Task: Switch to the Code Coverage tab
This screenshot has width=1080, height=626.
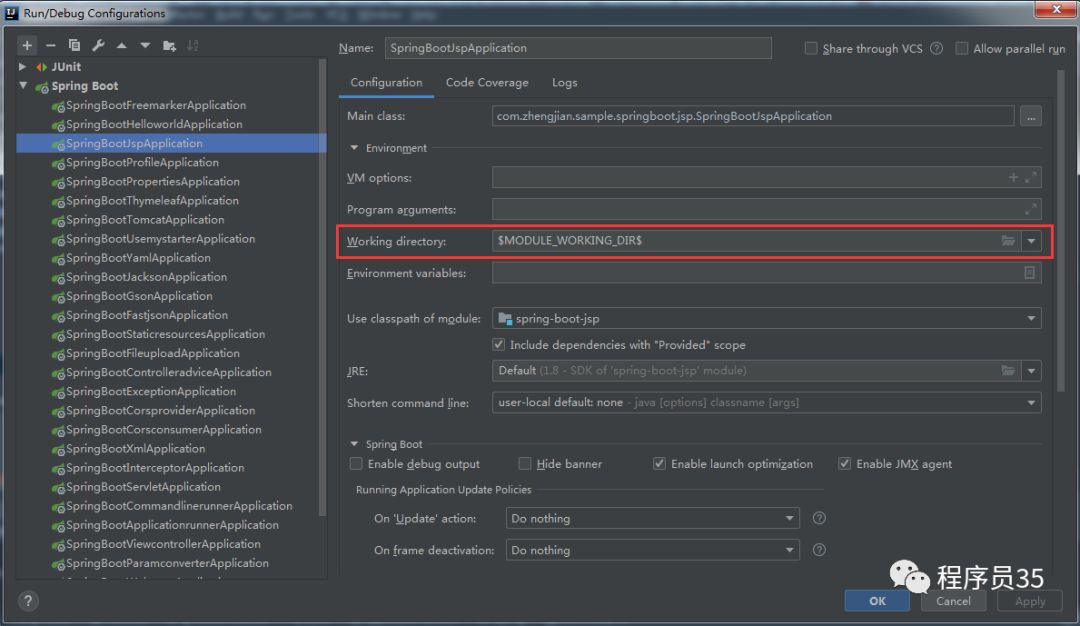Action: click(x=487, y=83)
